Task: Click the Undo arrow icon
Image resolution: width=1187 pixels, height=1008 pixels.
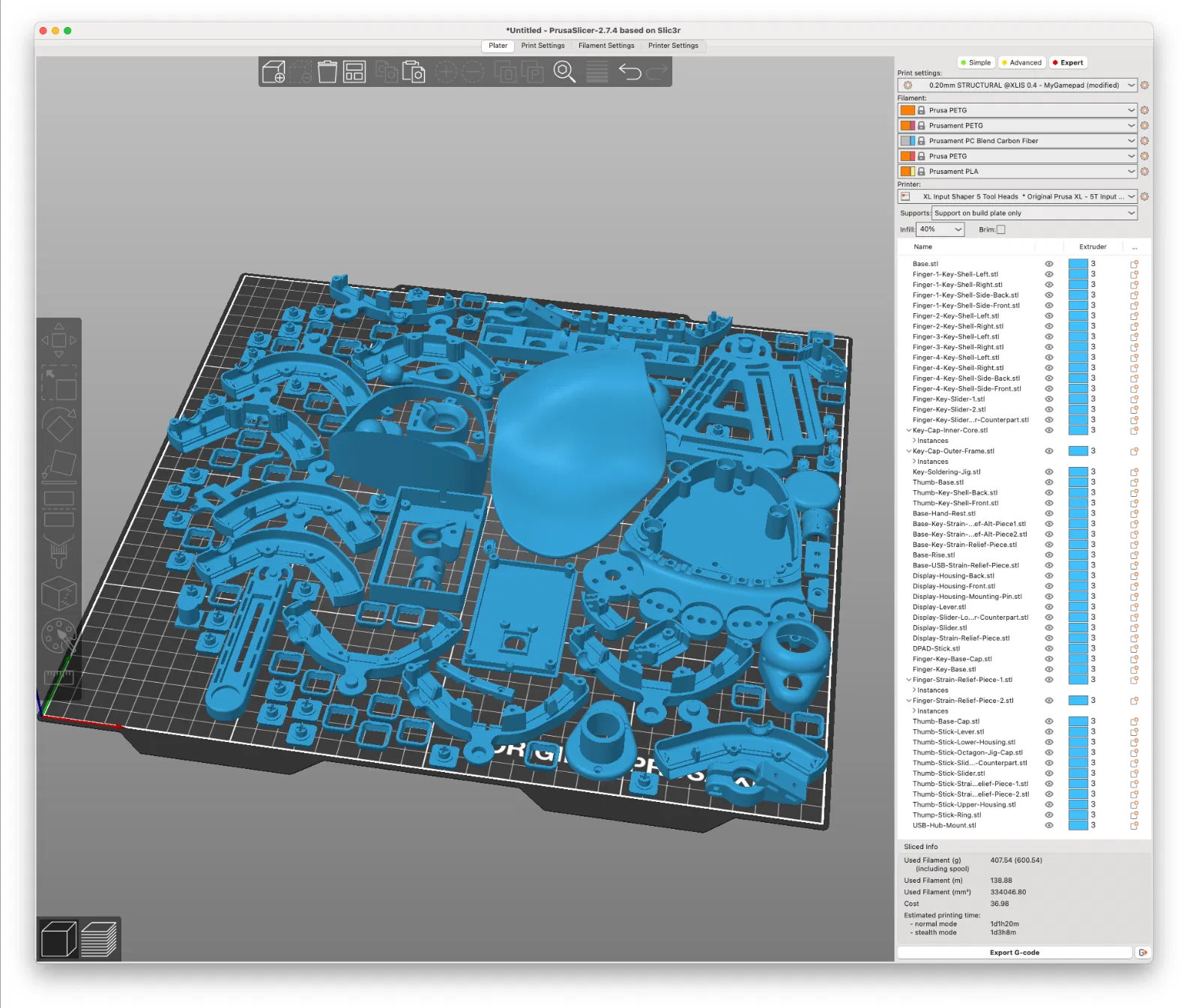Action: pyautogui.click(x=630, y=72)
